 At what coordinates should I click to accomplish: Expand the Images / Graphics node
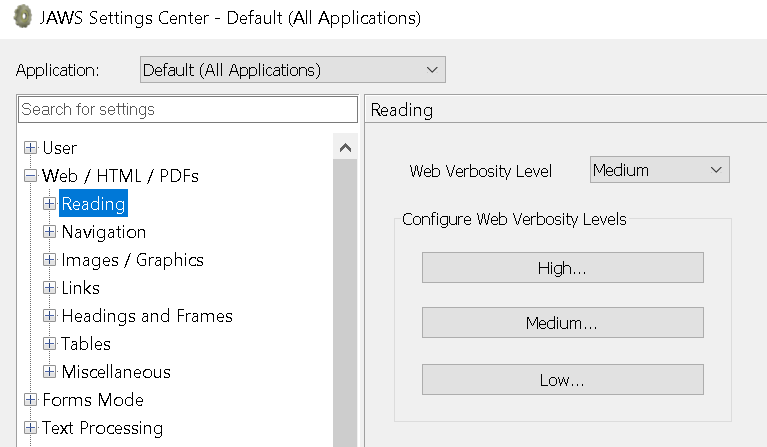(x=49, y=260)
